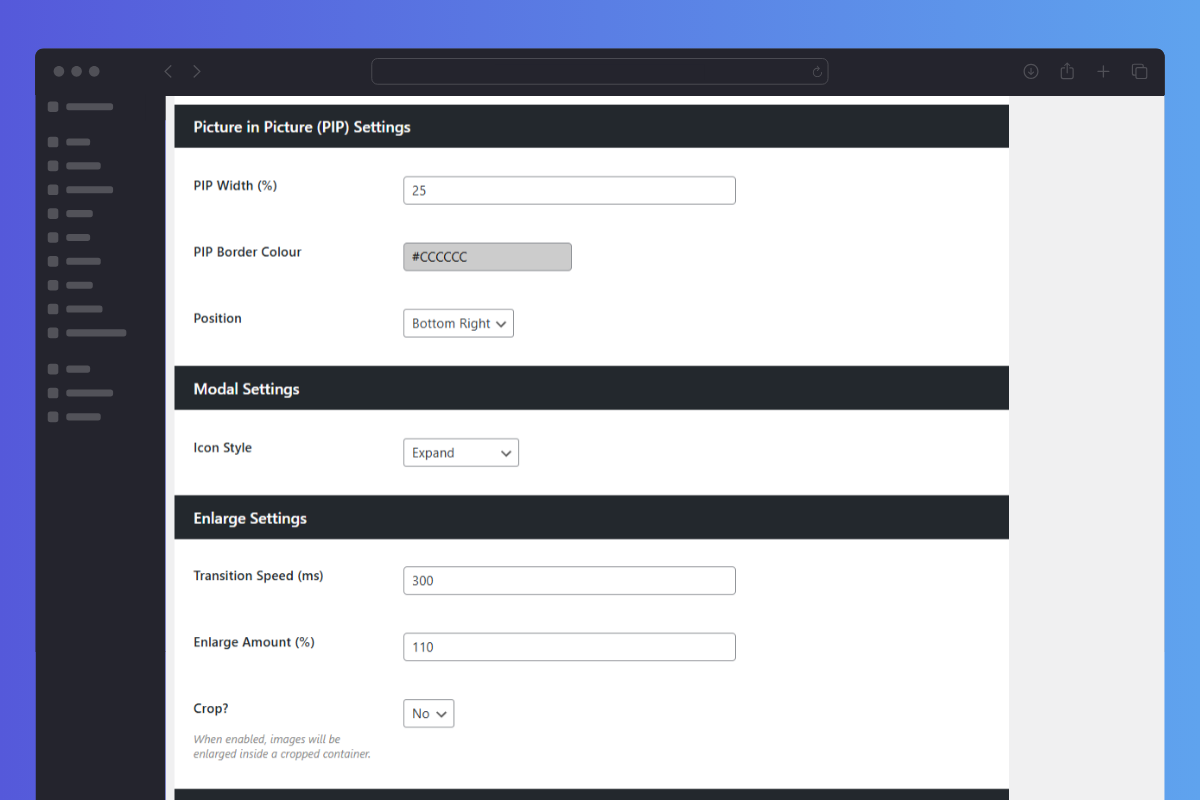Screen dimensions: 1200x800
Task: Open the Crop? dropdown set to No
Action: (x=428, y=713)
